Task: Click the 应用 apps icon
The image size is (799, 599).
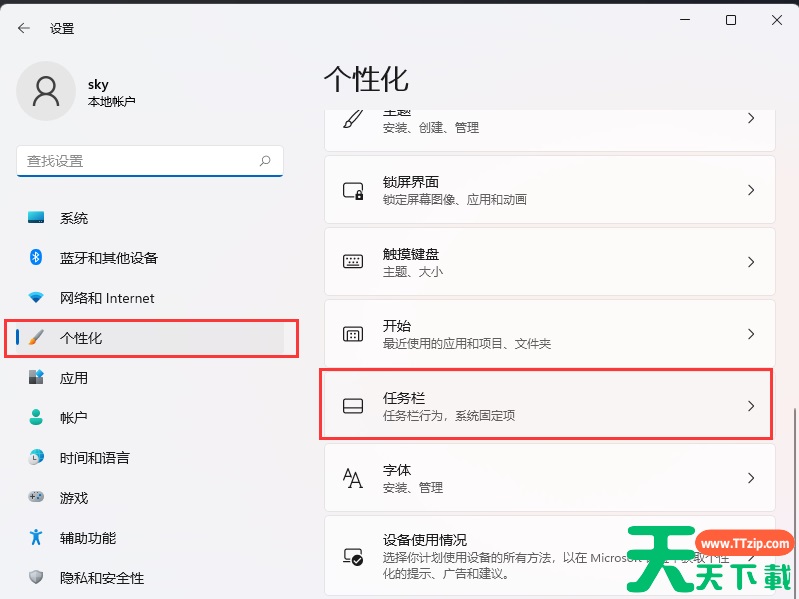Action: (x=36, y=377)
